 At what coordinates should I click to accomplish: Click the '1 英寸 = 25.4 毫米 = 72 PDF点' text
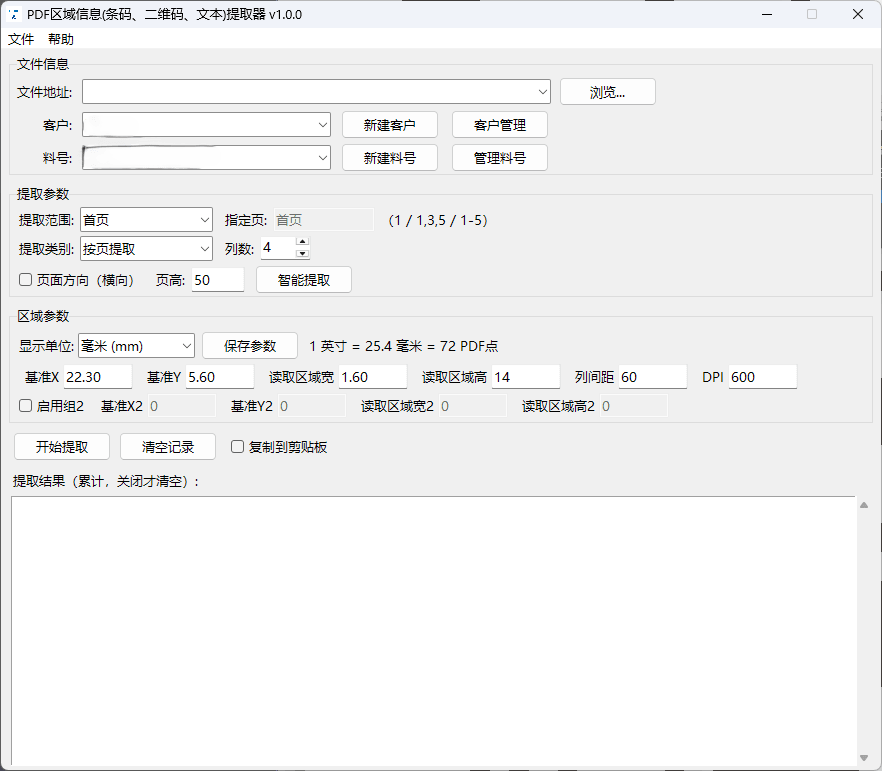(x=404, y=346)
